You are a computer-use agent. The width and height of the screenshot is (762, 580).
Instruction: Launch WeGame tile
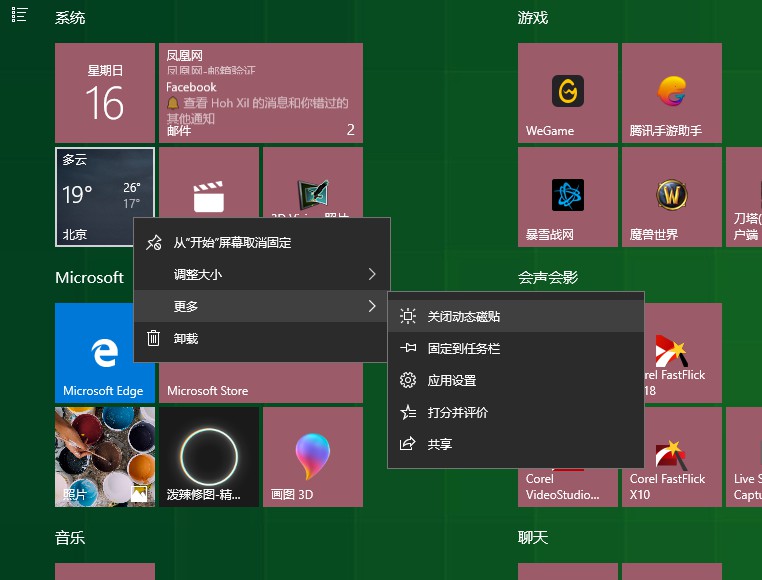point(568,93)
